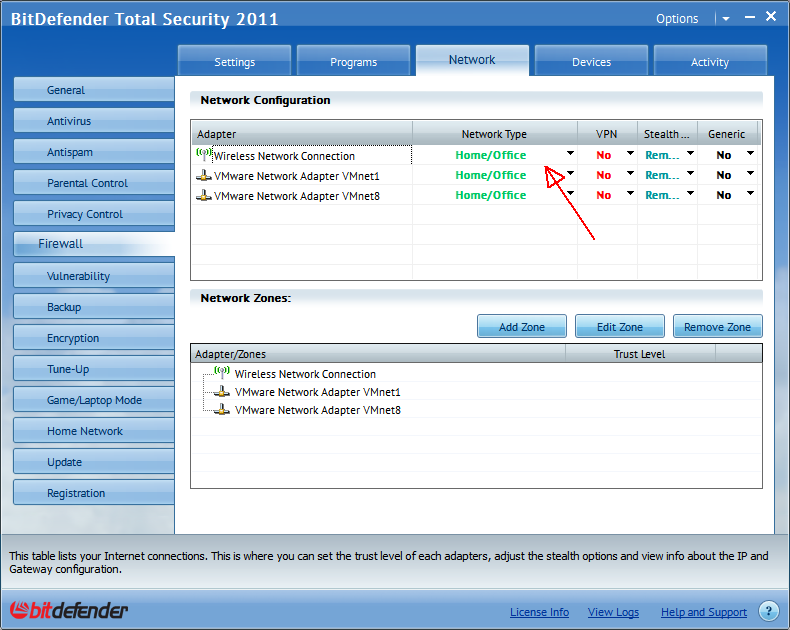Click the wireless icon in Network Zones tree
Screen dimensions: 790x630
point(222,372)
